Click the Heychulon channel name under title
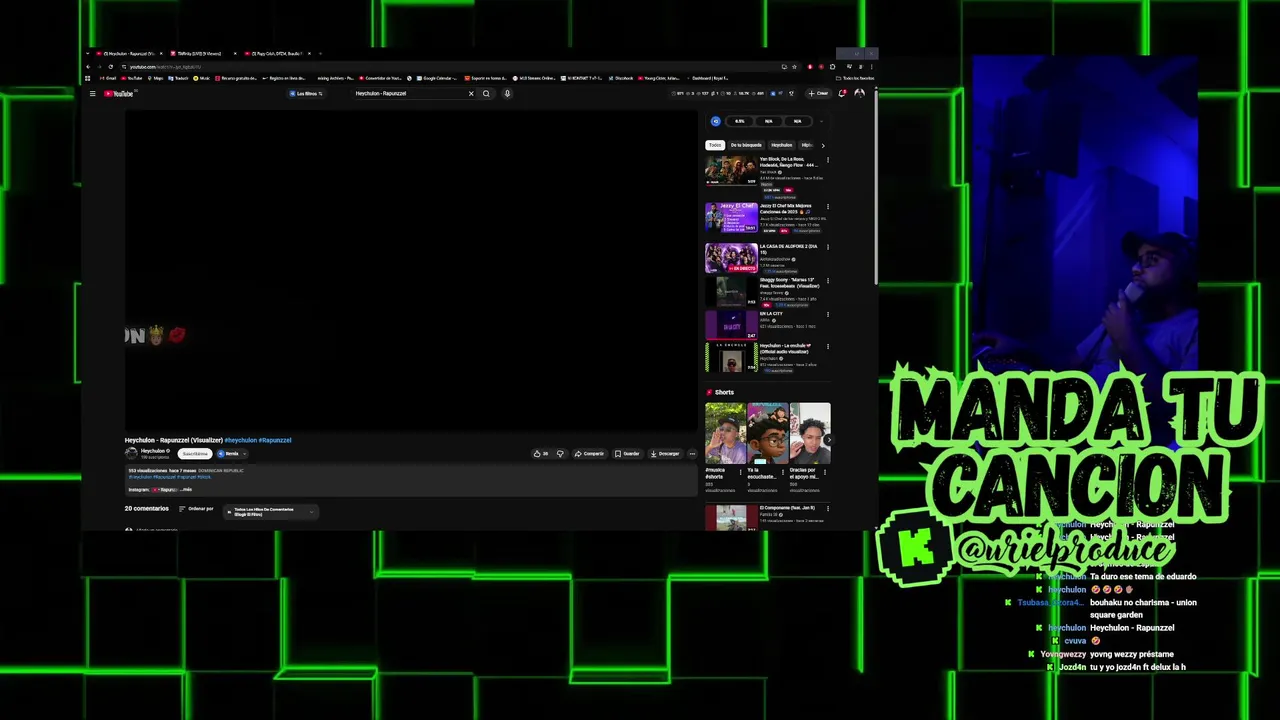Screen dimensions: 1280x720 click(x=154, y=451)
